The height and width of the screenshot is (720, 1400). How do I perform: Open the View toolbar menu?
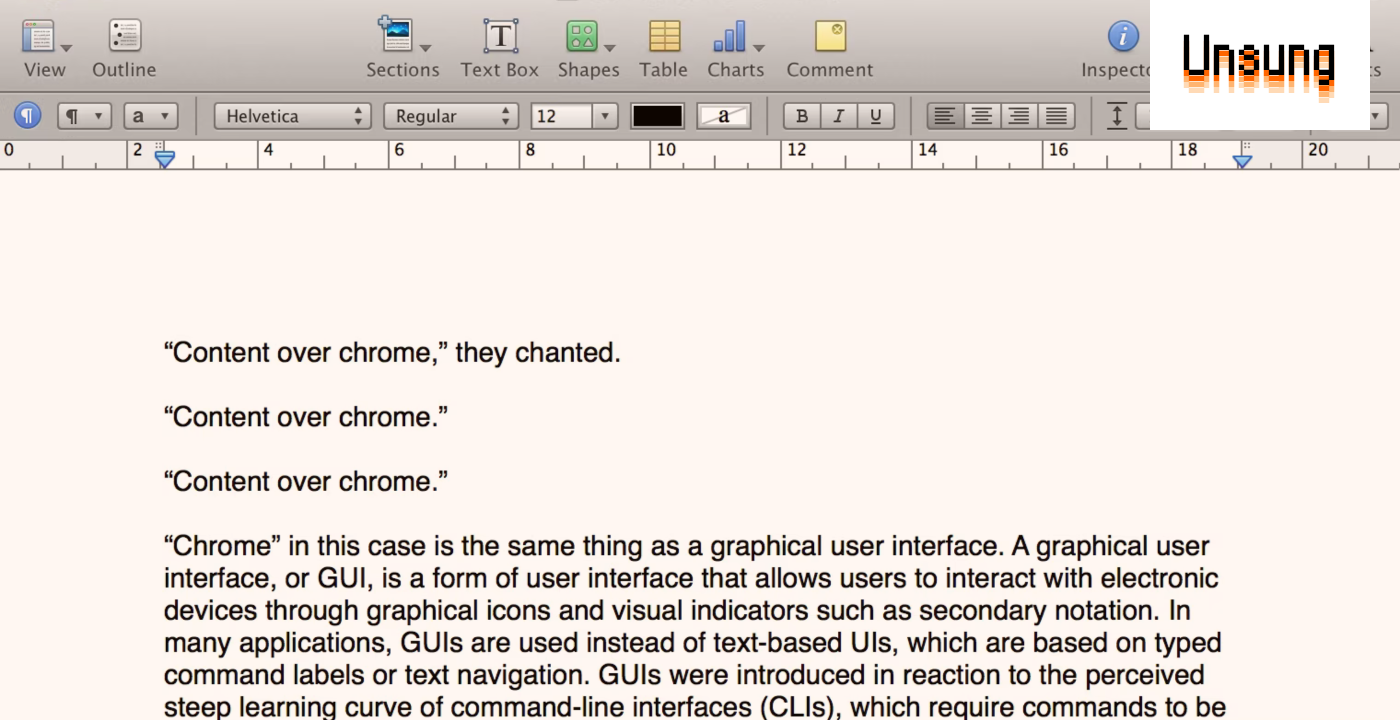coord(45,48)
